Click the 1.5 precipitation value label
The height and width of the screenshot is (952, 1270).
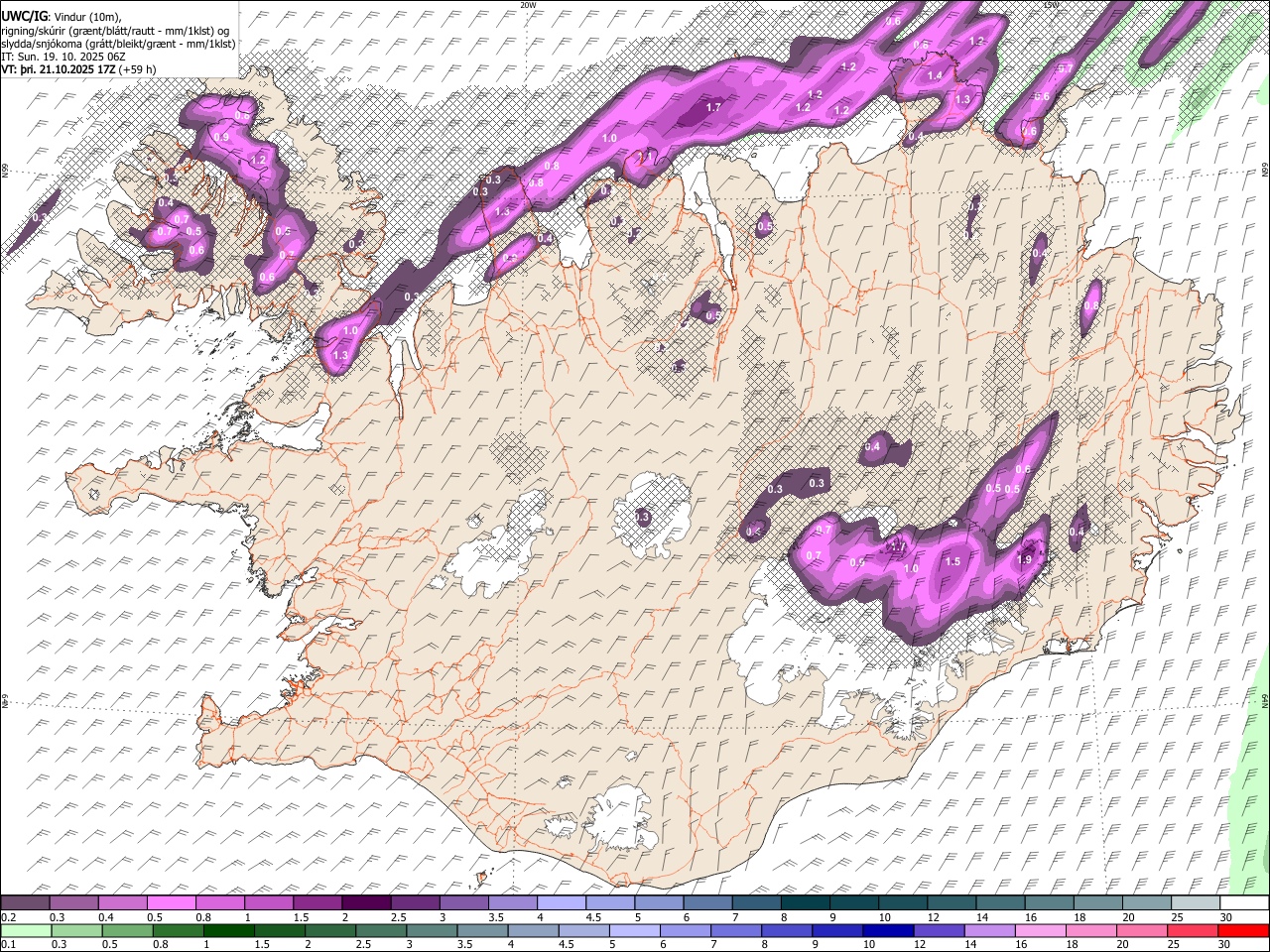[x=952, y=561]
